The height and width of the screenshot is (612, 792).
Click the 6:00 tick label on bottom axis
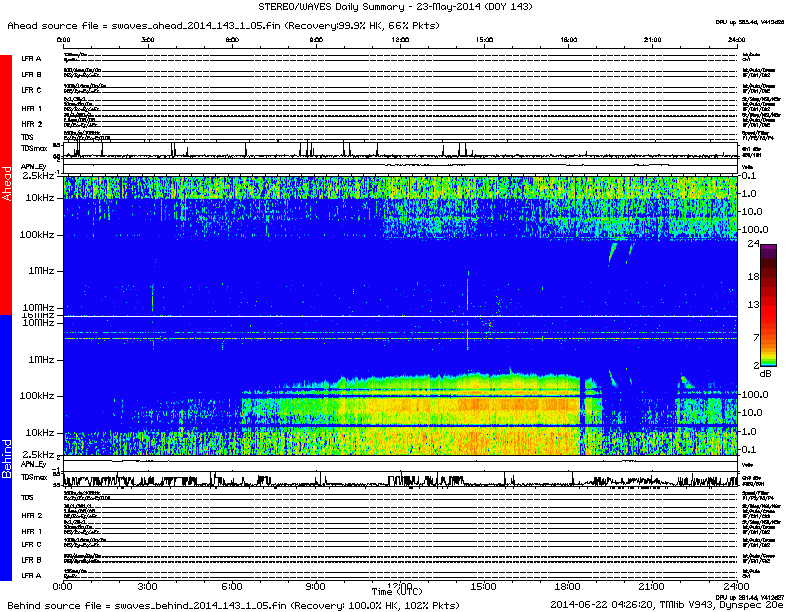coord(231,586)
